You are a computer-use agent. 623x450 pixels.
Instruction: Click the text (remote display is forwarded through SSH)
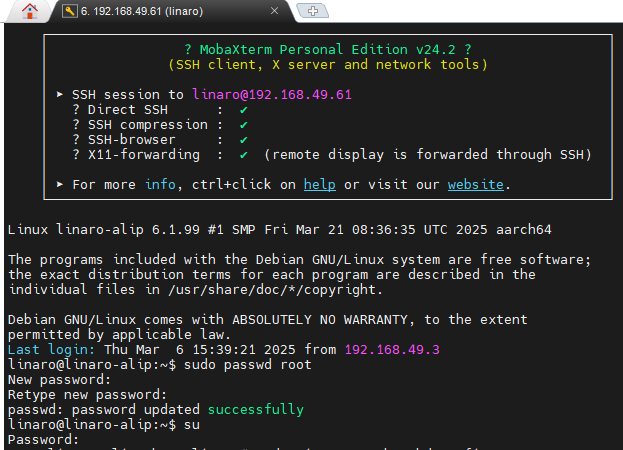coord(428,155)
